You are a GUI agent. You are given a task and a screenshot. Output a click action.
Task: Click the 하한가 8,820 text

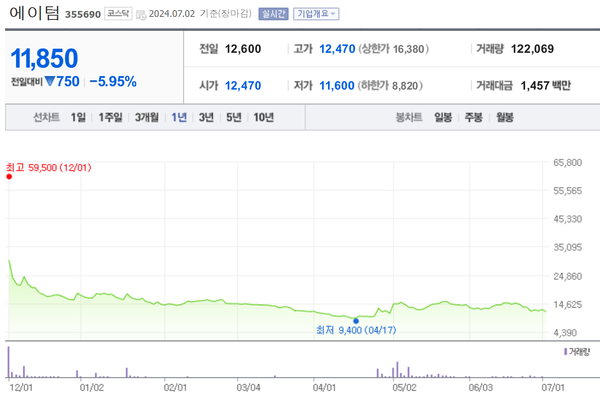[x=390, y=85]
